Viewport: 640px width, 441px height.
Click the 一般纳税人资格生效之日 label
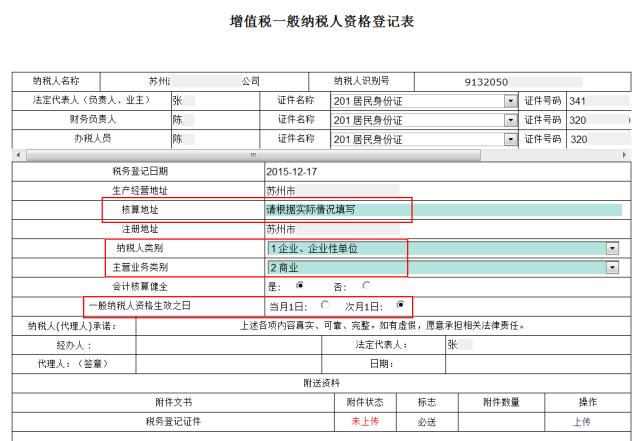(x=140, y=305)
